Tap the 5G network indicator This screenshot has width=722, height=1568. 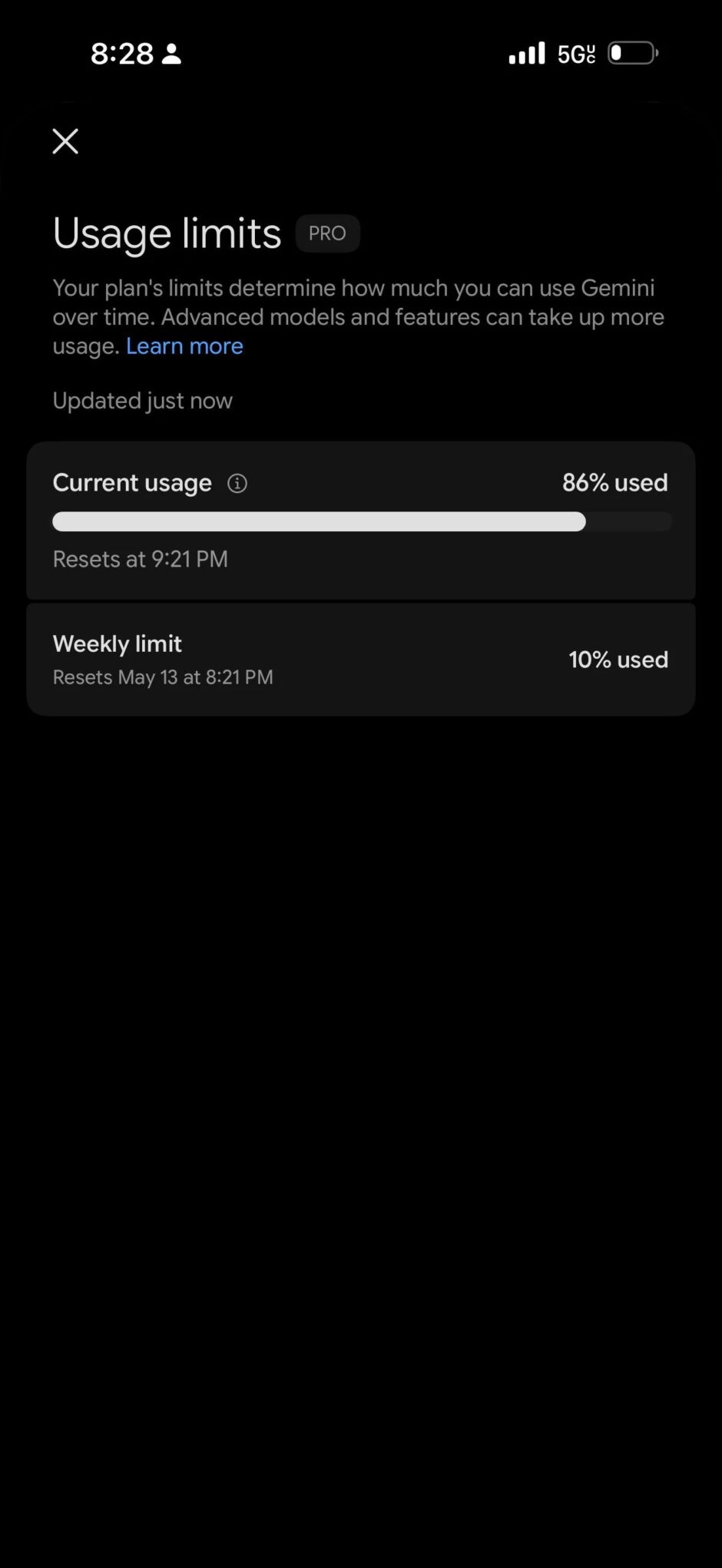[x=577, y=54]
